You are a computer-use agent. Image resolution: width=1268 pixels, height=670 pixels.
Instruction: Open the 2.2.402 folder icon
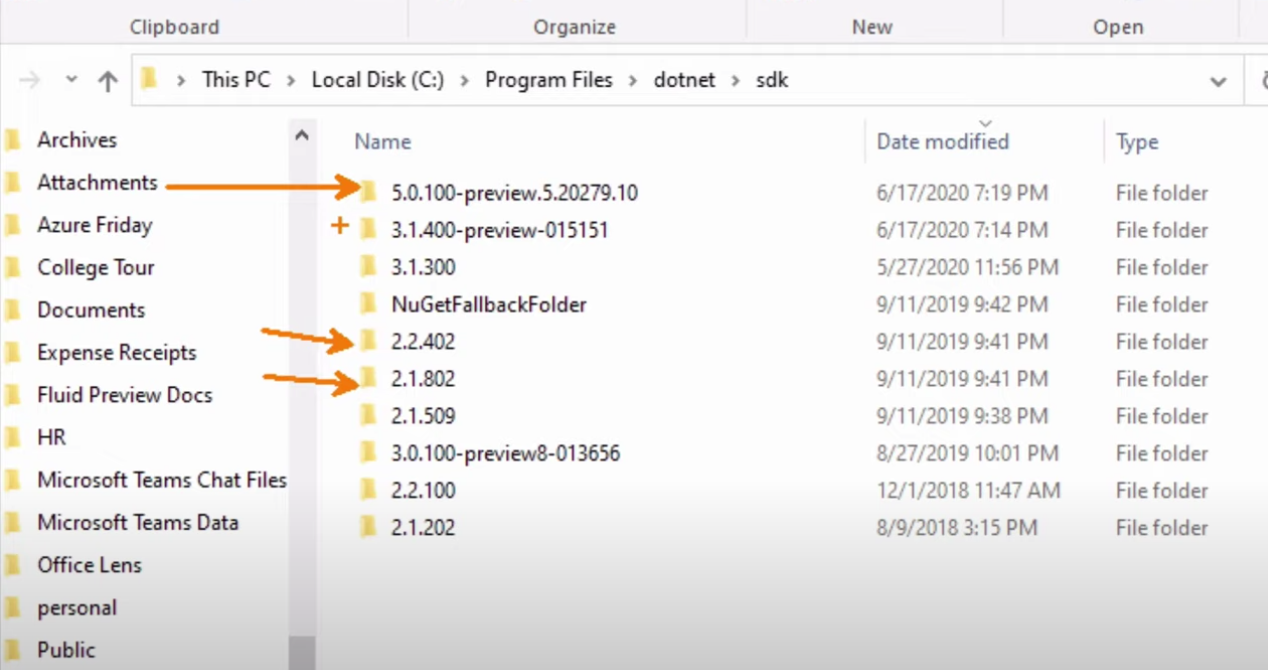368,341
